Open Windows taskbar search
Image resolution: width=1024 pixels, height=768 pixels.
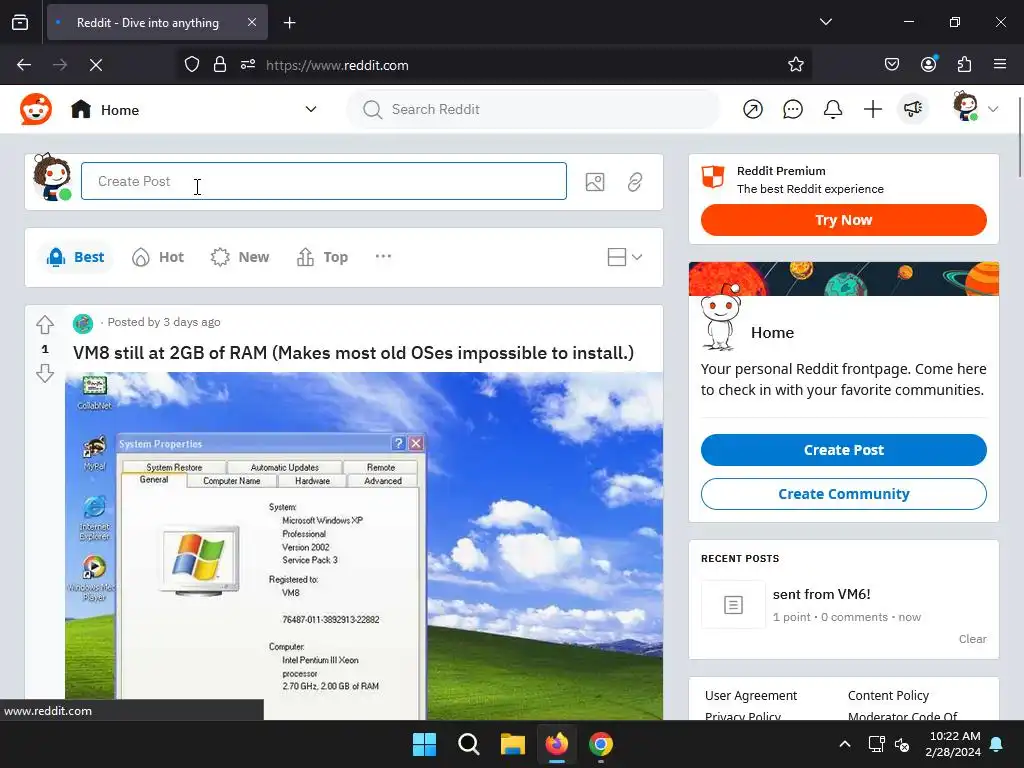tap(469, 744)
